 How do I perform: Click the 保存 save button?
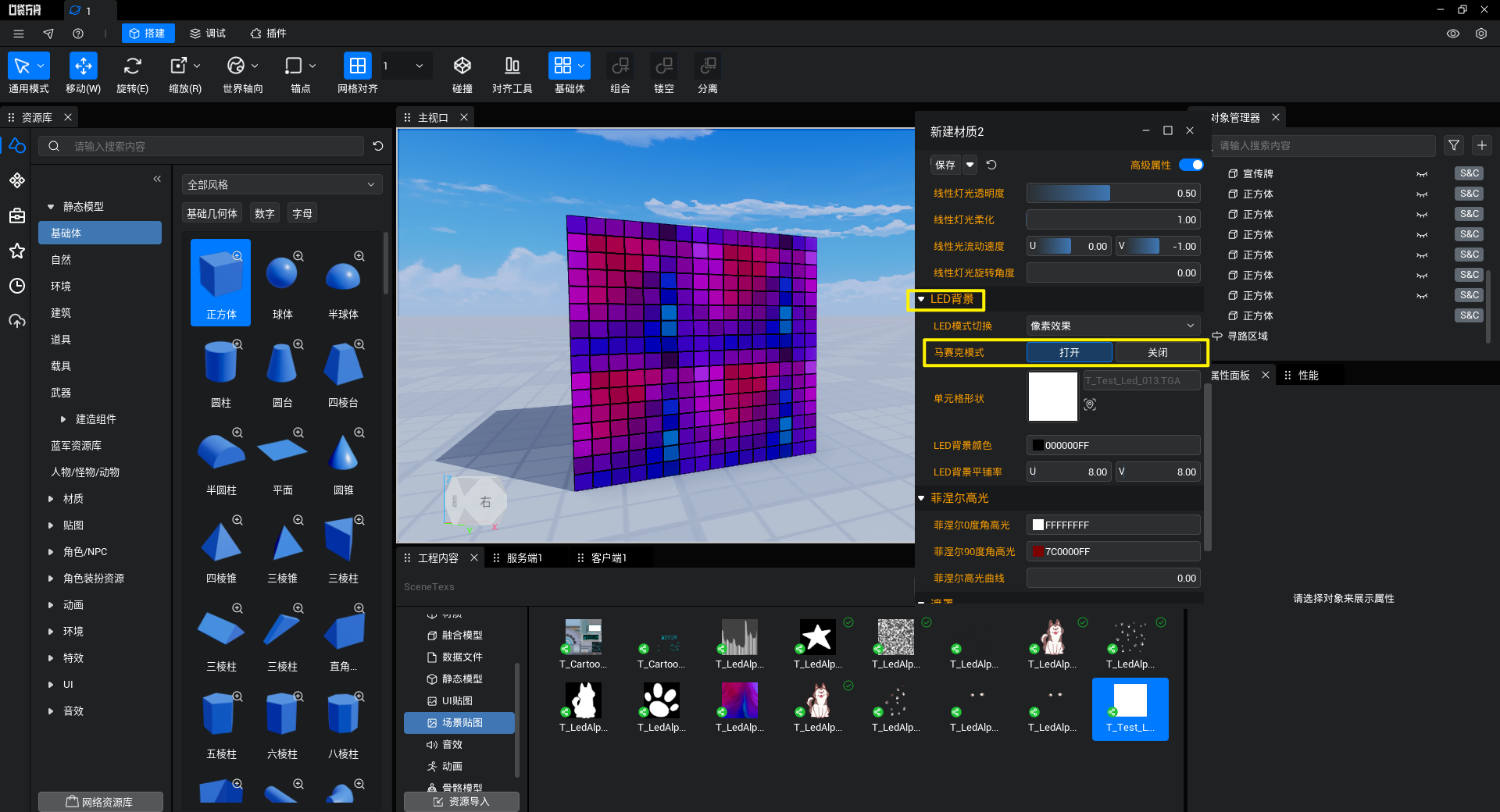pos(945,165)
